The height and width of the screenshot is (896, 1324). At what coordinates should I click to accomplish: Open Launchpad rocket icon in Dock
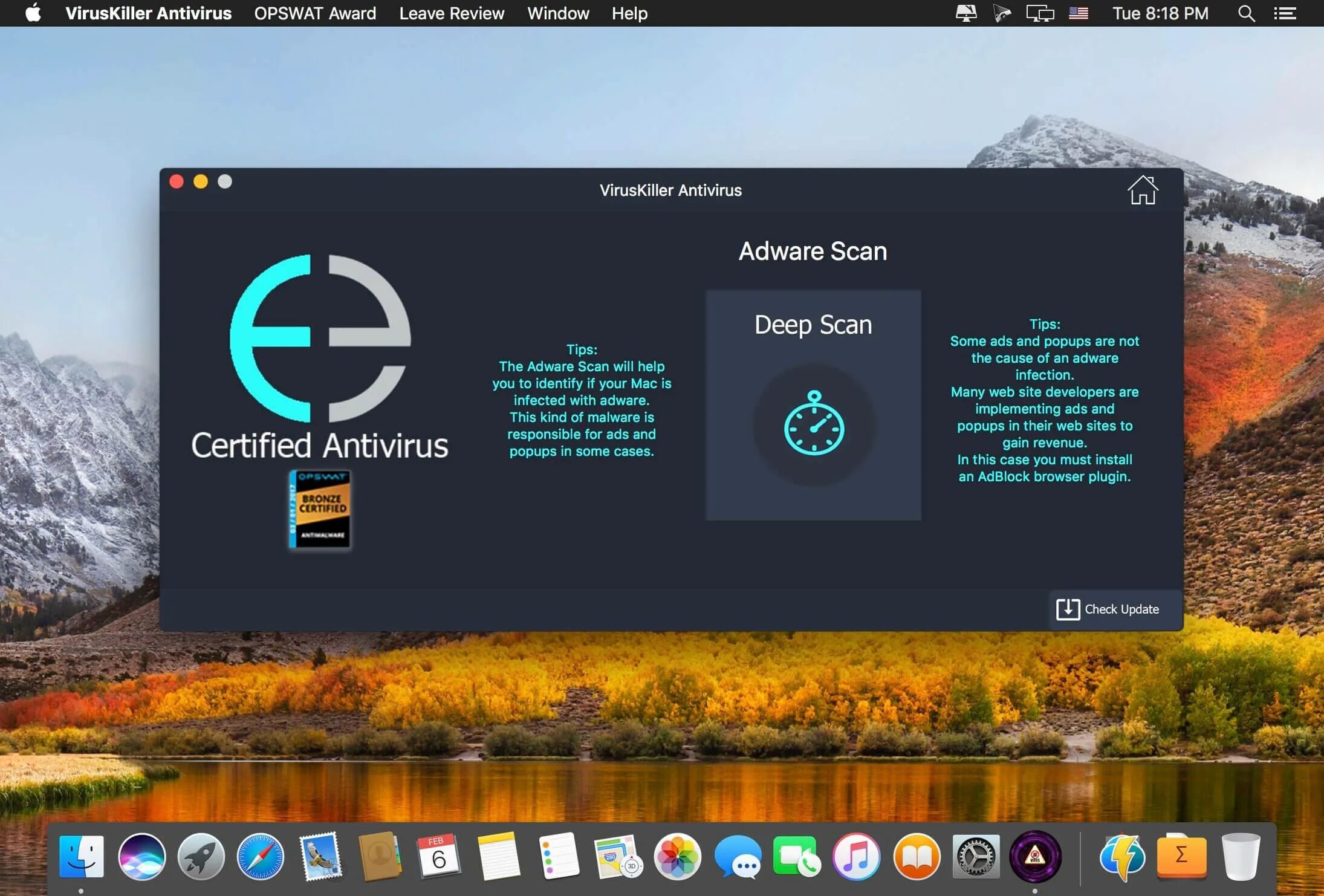pyautogui.click(x=201, y=856)
